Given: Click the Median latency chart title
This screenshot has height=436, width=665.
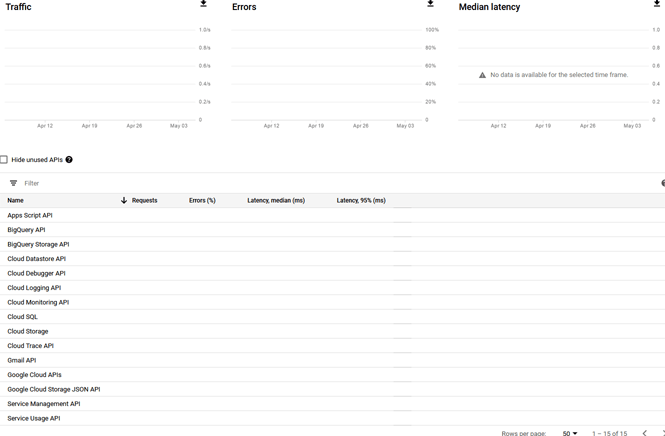Looking at the screenshot, I should (x=489, y=7).
